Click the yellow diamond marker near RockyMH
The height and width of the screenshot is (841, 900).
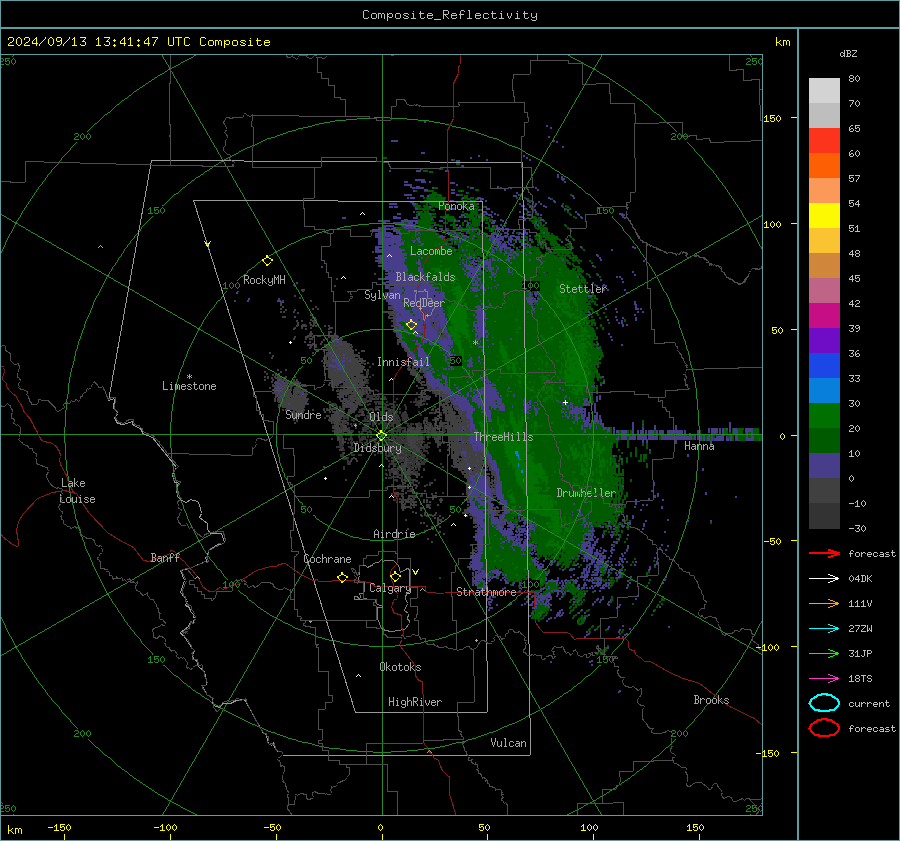tap(267, 261)
